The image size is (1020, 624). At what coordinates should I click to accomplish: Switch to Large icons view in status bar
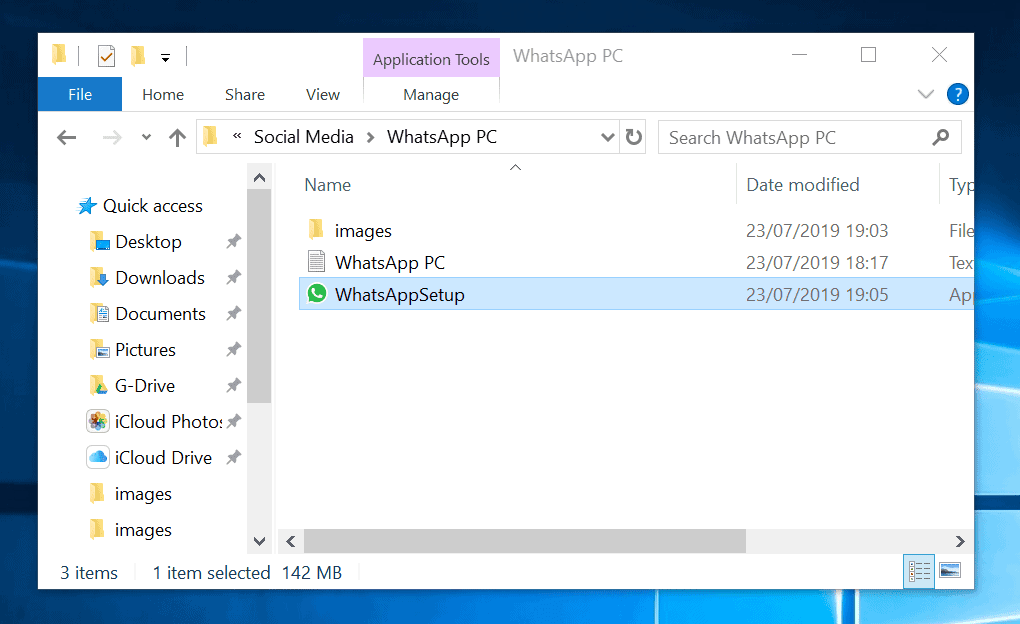pos(950,571)
